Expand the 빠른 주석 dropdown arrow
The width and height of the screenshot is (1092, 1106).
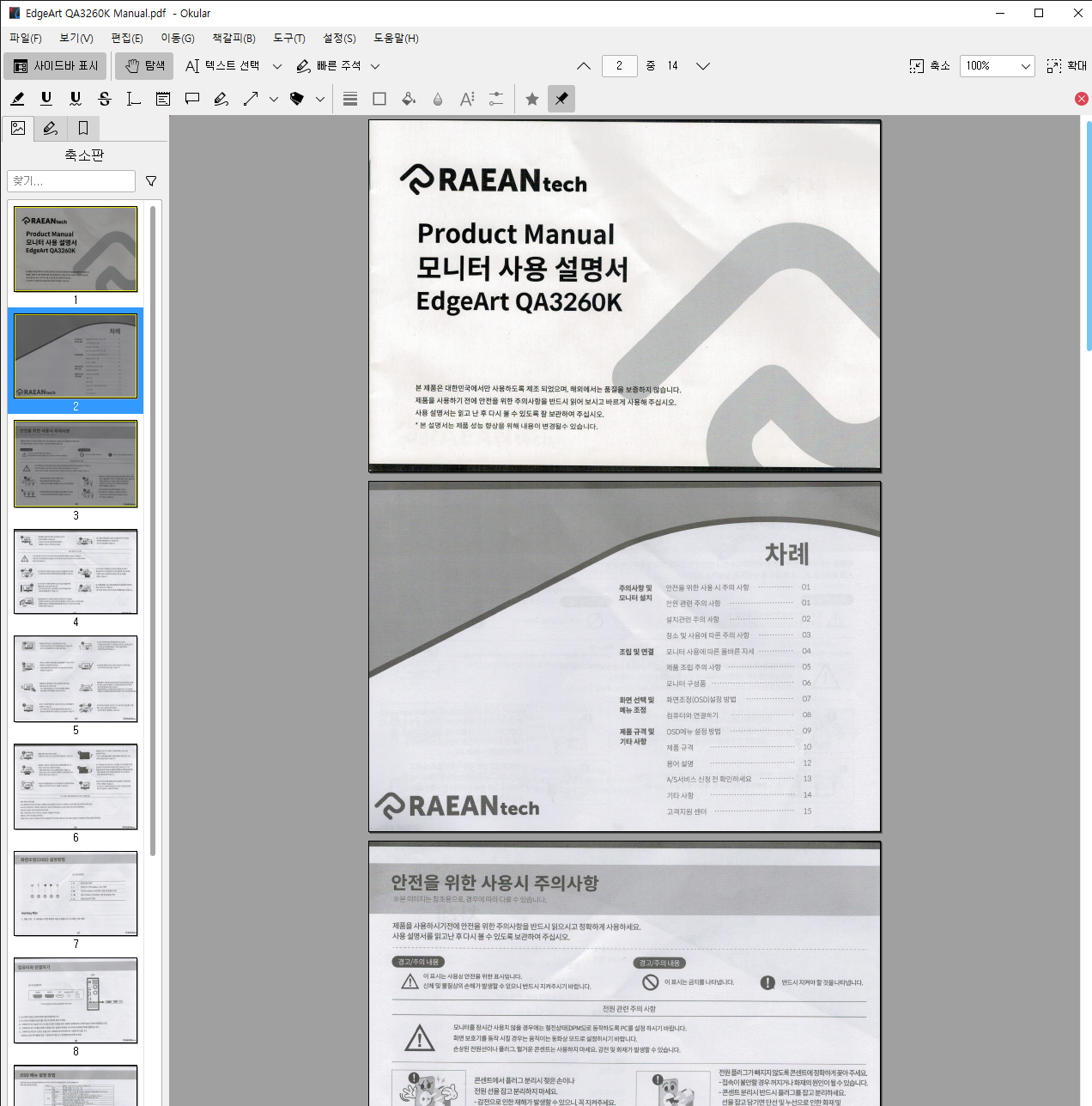374,66
